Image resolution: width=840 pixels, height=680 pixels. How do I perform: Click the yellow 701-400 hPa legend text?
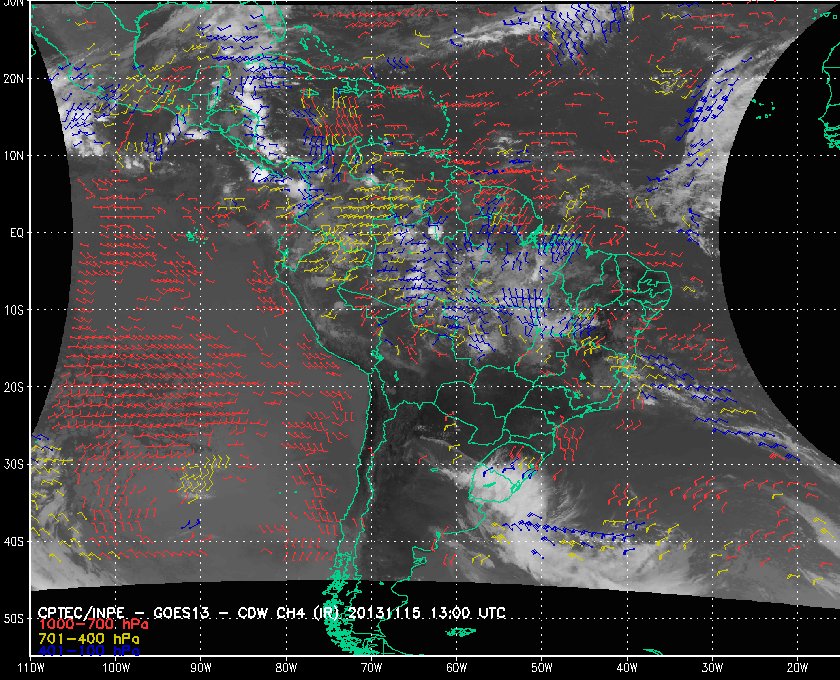click(89, 639)
